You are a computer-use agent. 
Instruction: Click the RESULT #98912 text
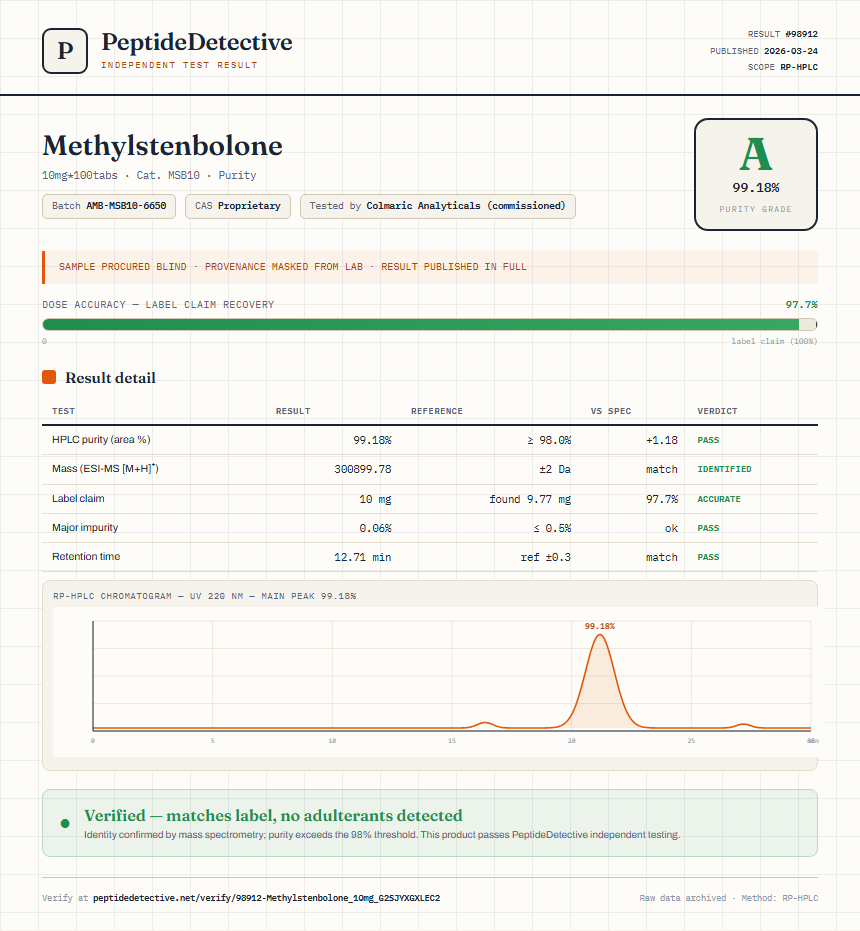click(782, 34)
